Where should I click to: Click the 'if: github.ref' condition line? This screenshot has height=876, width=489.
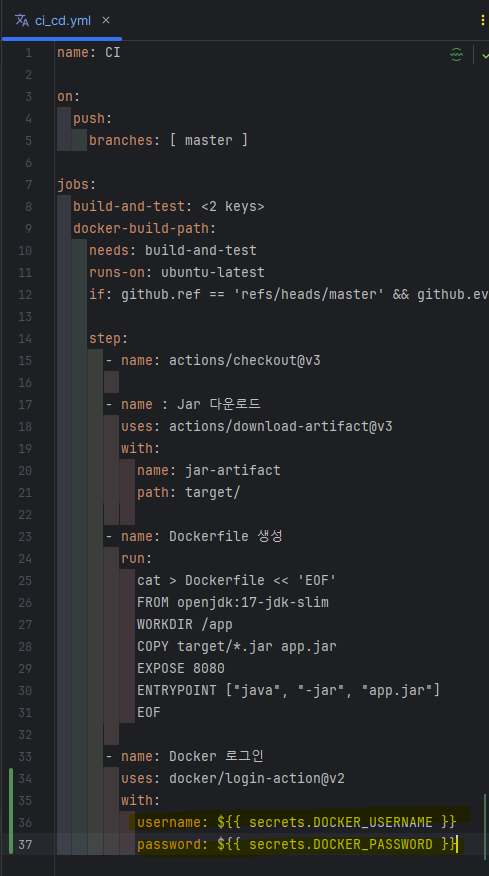click(289, 294)
